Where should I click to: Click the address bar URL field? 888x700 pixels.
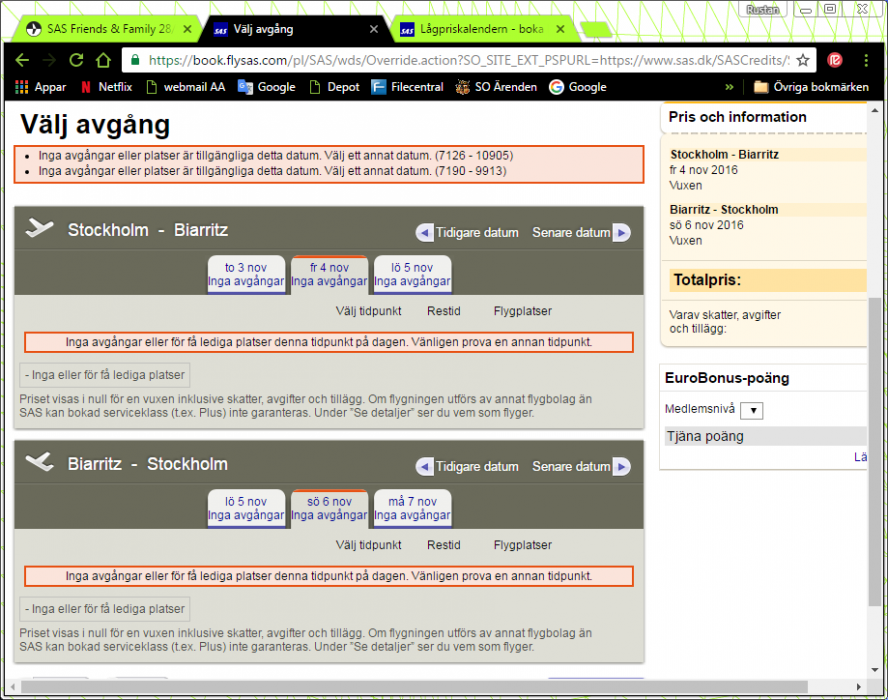point(460,60)
